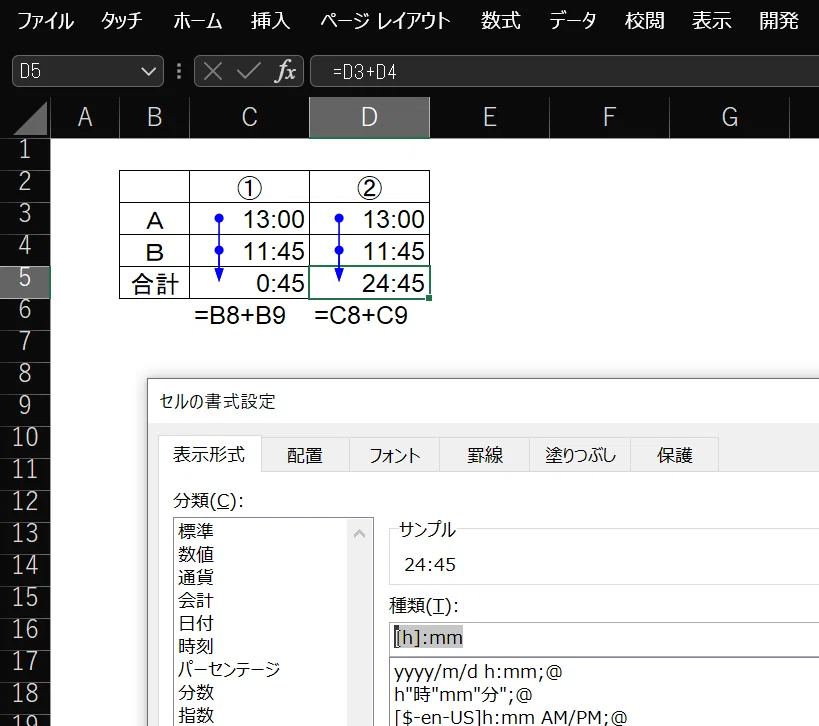Select 数値 in the category list

click(x=196, y=554)
